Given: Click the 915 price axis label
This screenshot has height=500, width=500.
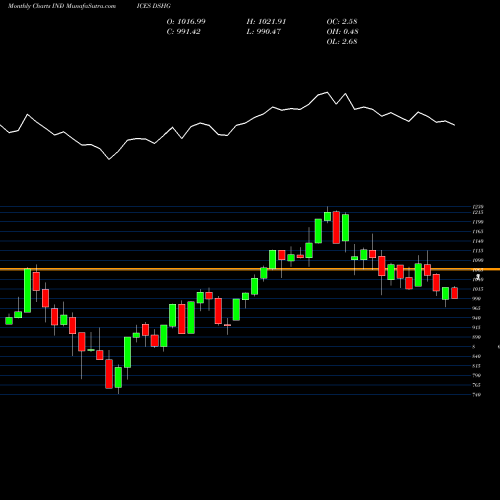Looking at the screenshot, I should pos(477,327).
